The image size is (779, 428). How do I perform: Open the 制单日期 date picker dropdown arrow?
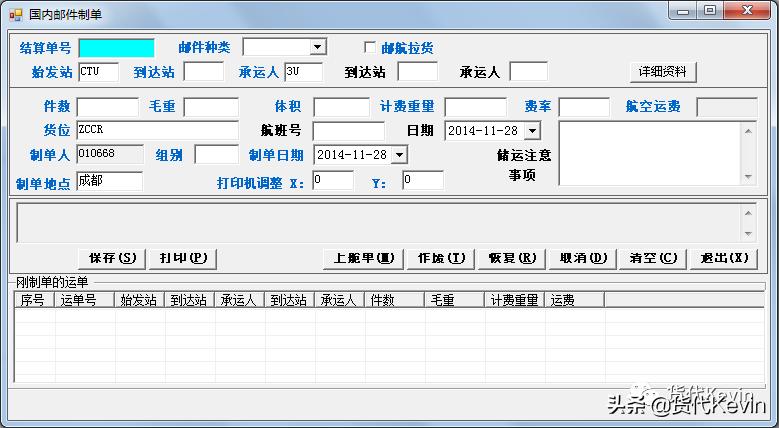tap(399, 155)
